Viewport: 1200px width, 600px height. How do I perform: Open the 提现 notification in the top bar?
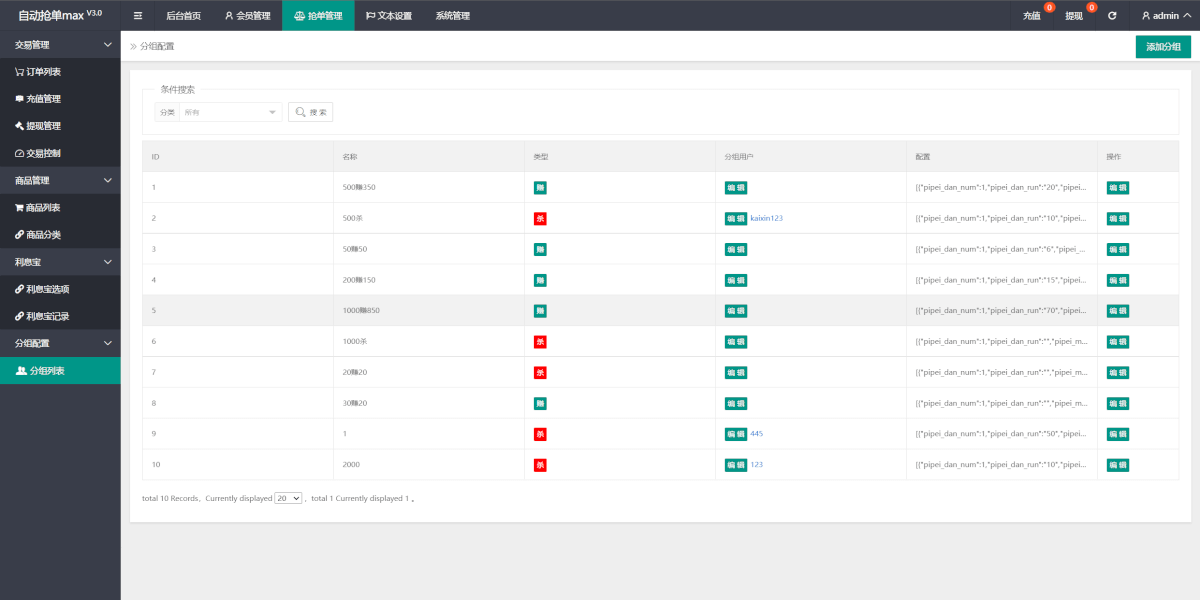[x=1074, y=16]
